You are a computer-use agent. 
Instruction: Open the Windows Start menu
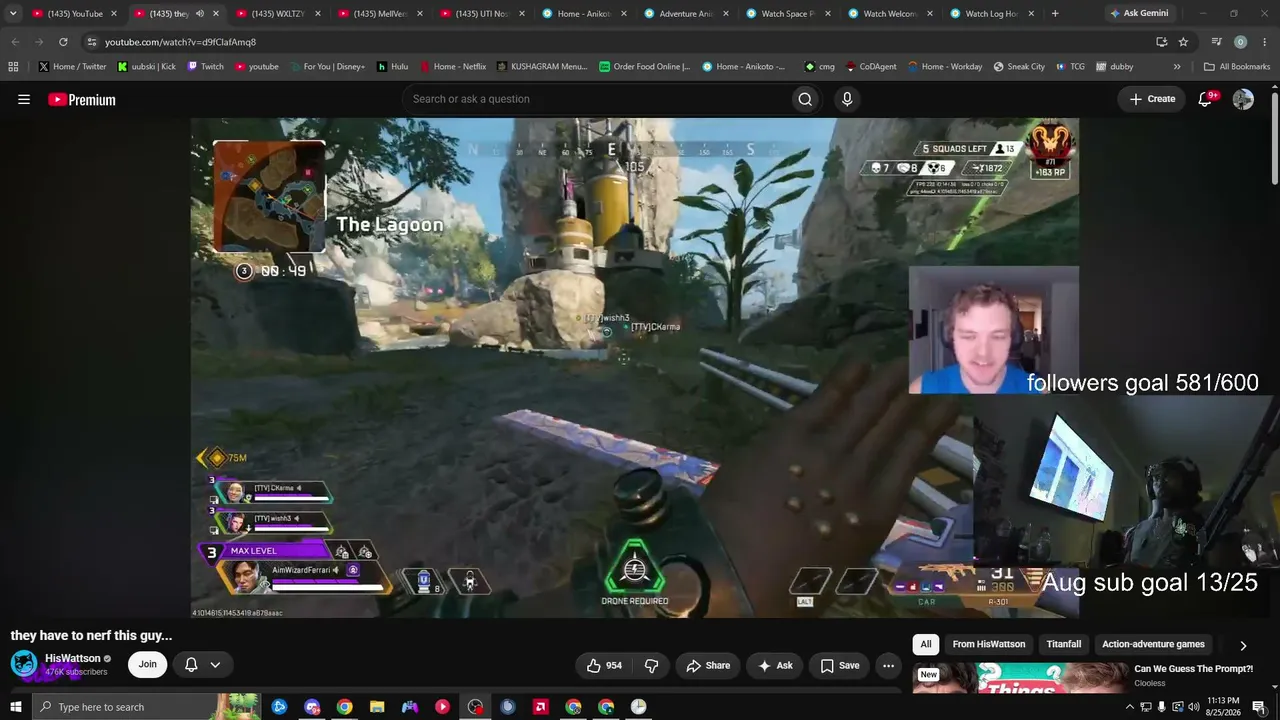(16, 707)
